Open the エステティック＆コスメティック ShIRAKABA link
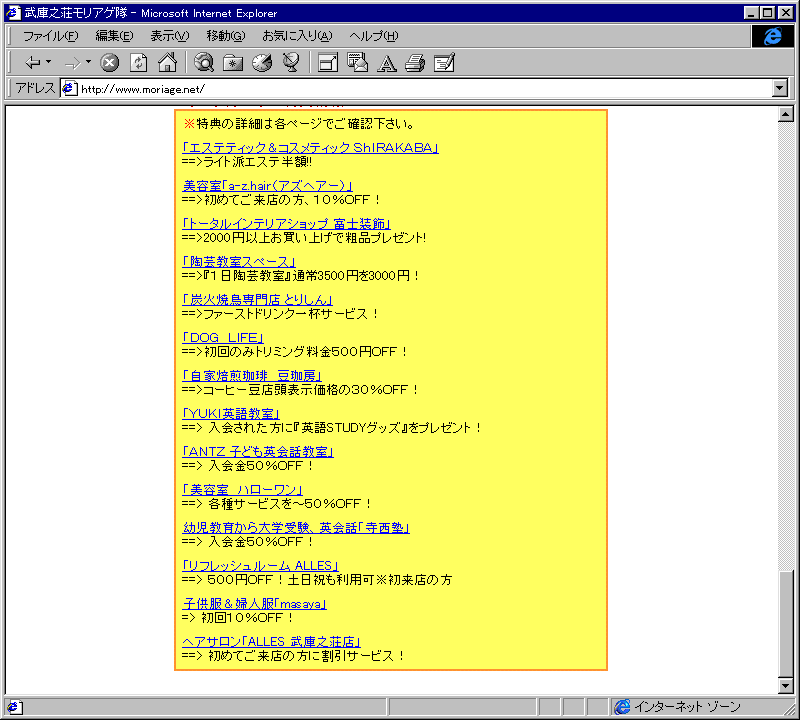 pyautogui.click(x=310, y=147)
